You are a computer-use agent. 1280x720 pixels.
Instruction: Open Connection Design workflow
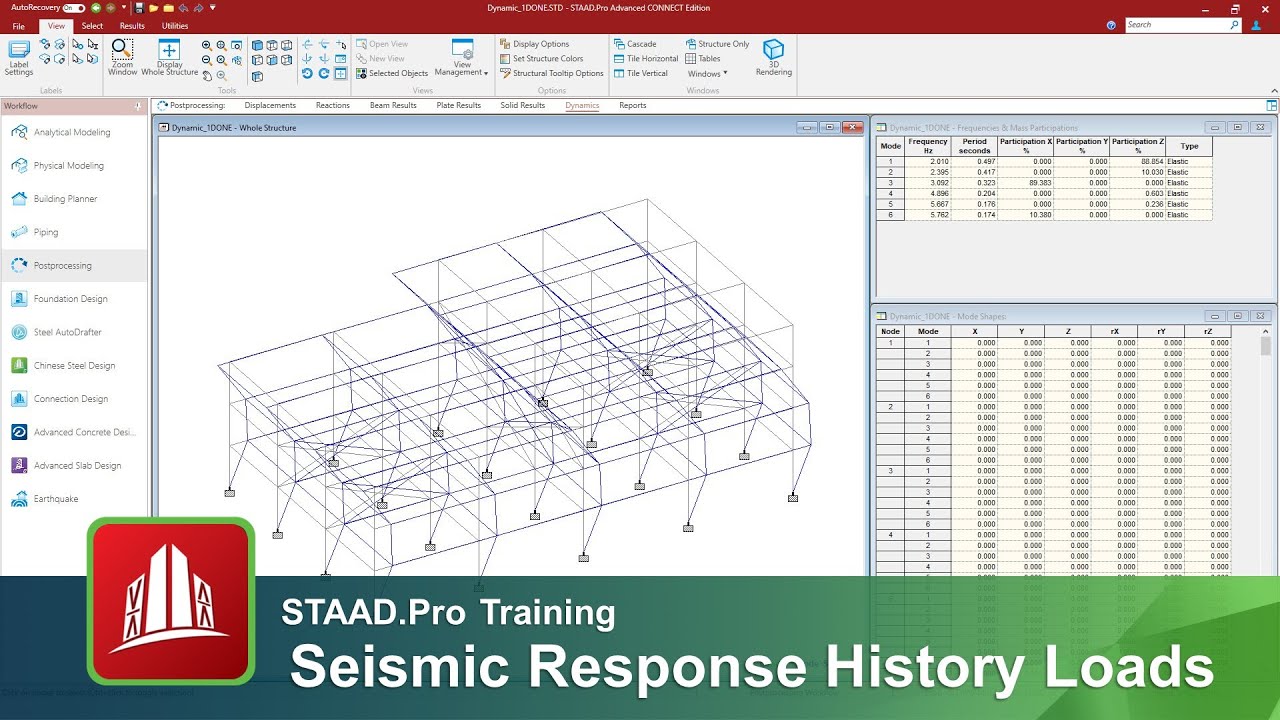pos(74,399)
